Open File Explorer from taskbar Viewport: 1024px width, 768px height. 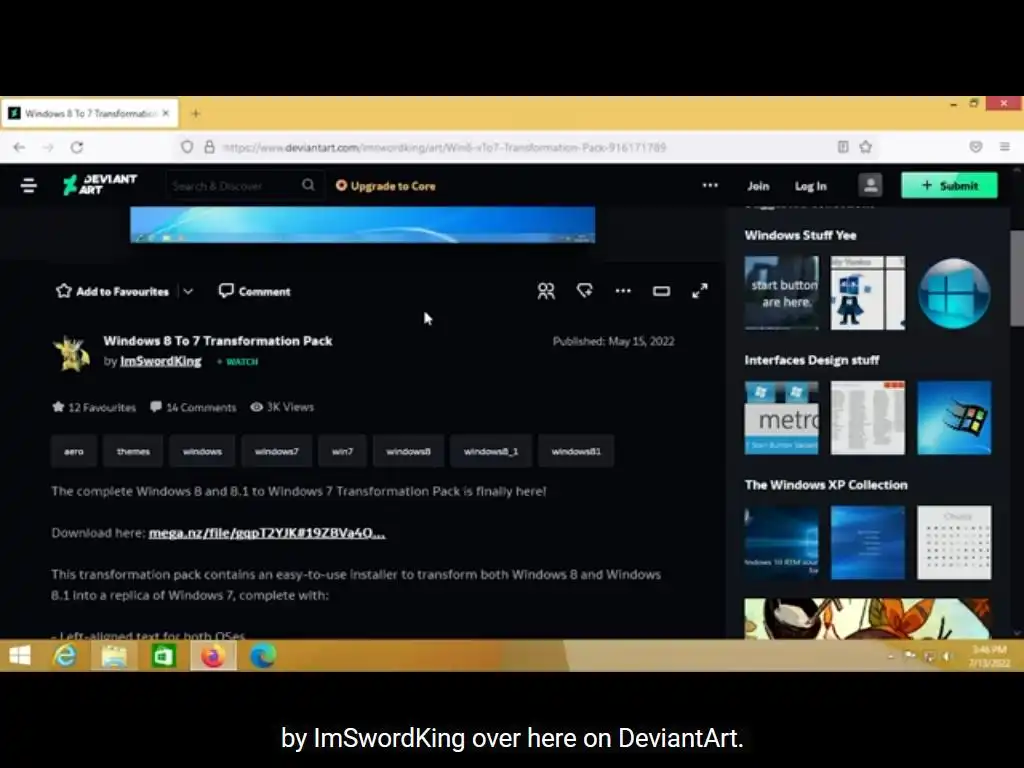click(x=114, y=656)
